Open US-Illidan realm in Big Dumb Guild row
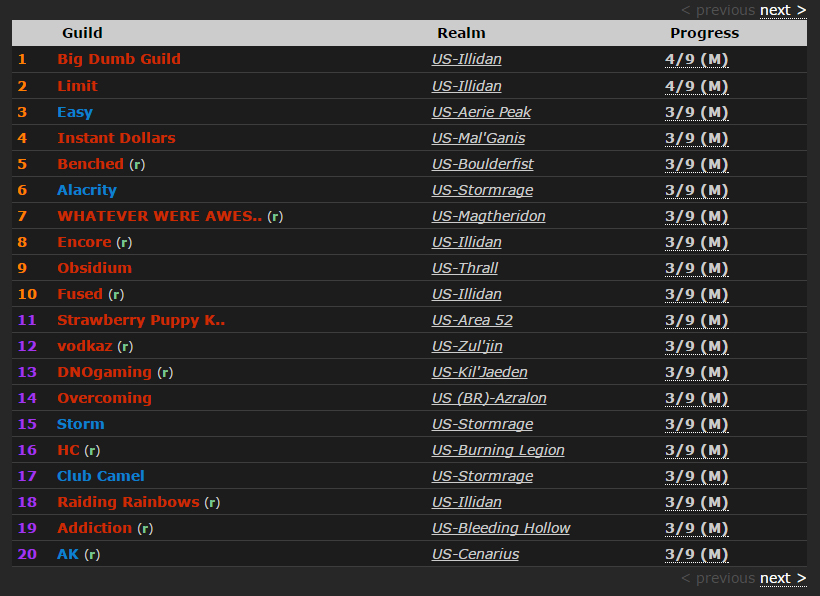 point(466,59)
